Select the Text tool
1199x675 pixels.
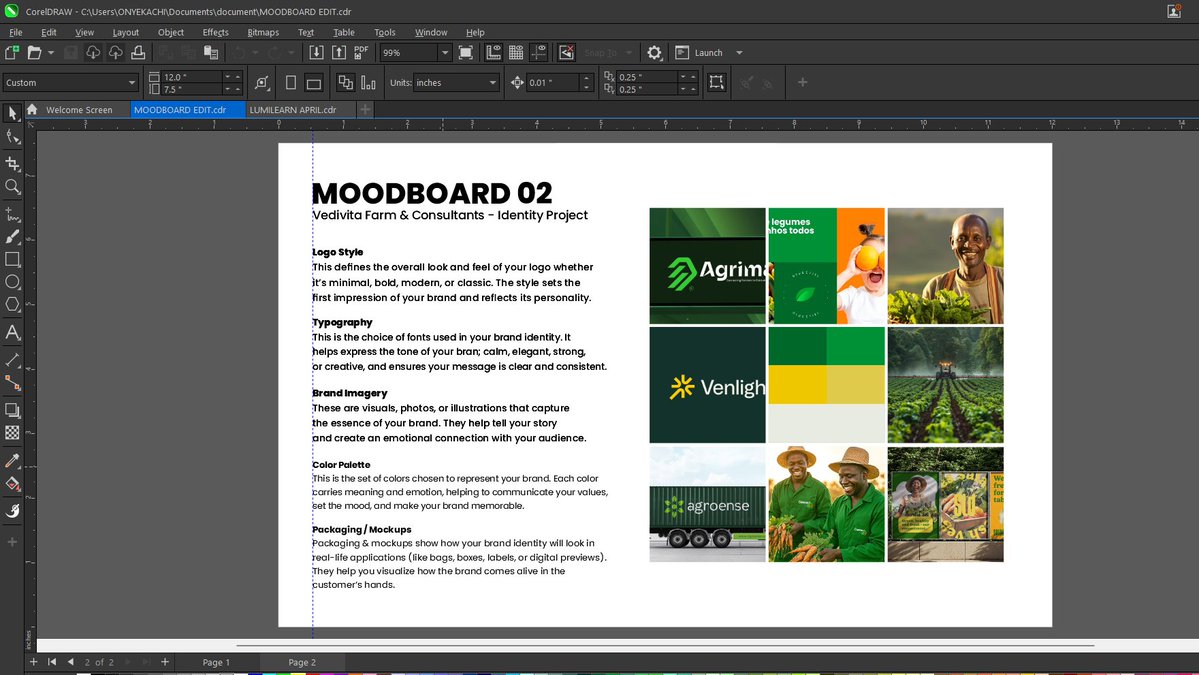pyautogui.click(x=12, y=333)
